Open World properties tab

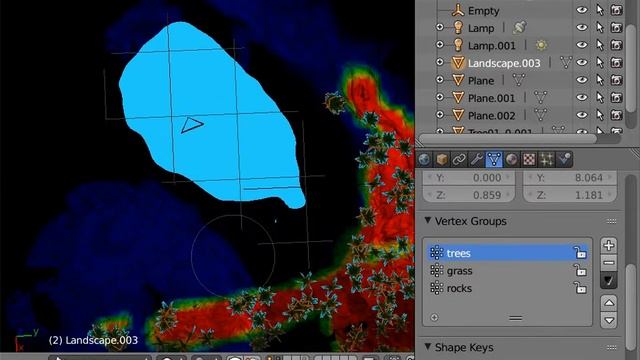tap(424, 159)
